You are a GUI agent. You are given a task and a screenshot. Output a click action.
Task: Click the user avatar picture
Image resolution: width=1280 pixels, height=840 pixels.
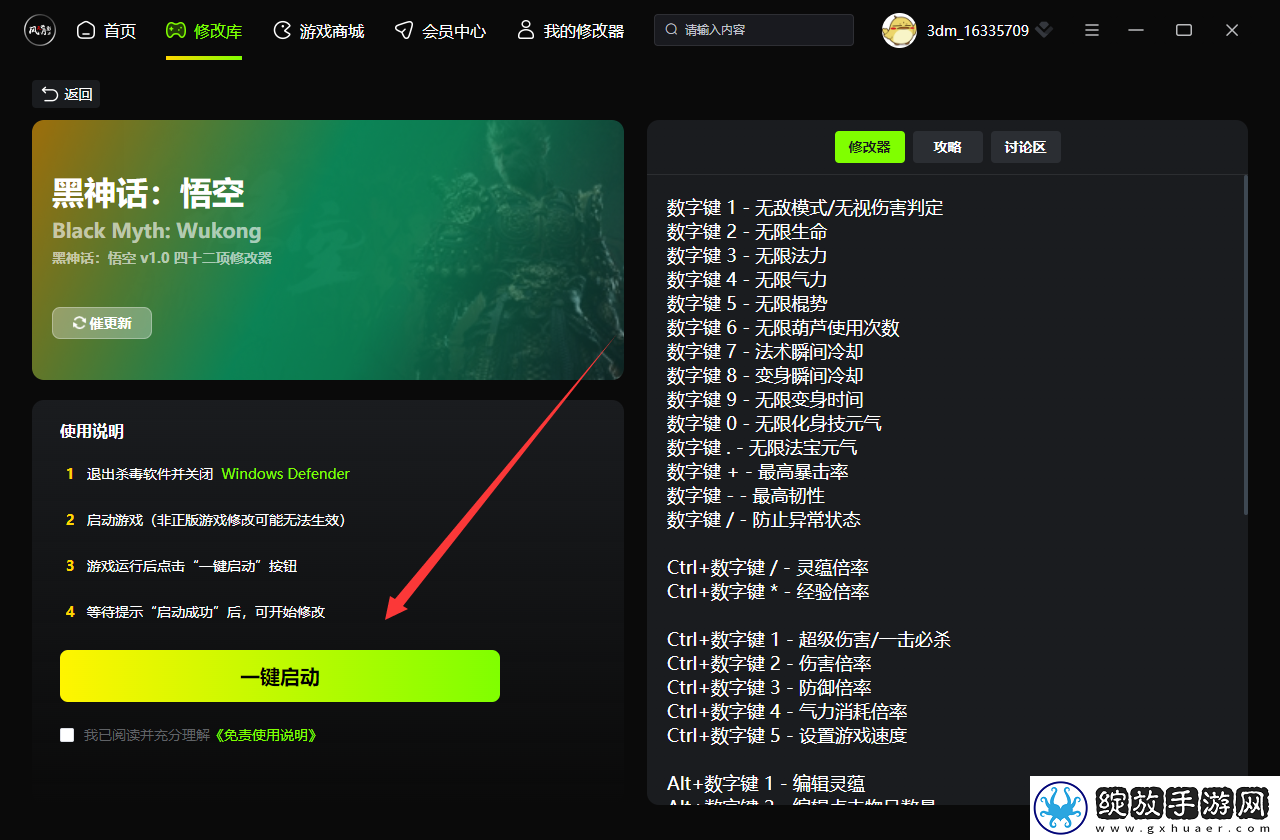click(x=899, y=30)
